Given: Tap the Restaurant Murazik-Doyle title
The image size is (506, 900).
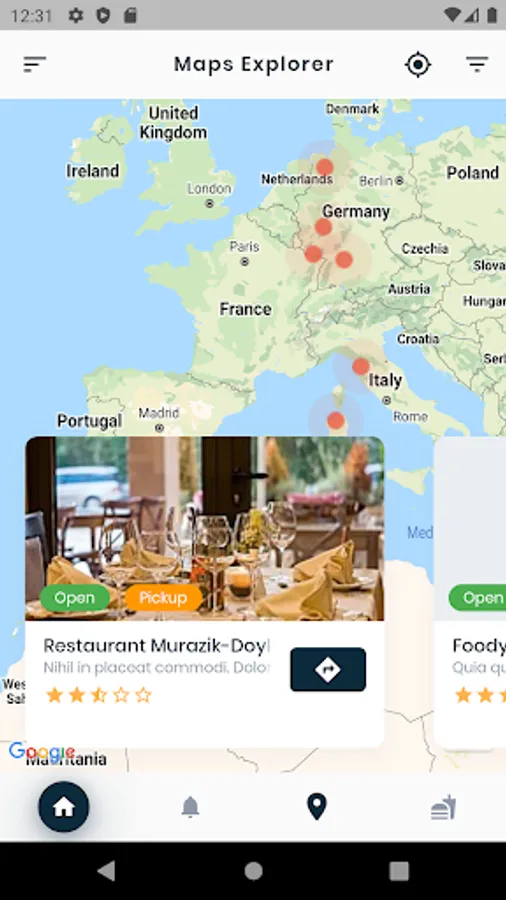Looking at the screenshot, I should coord(157,646).
